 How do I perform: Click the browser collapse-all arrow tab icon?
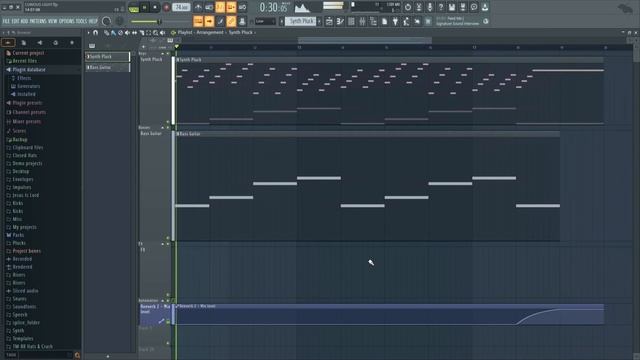[8, 42]
